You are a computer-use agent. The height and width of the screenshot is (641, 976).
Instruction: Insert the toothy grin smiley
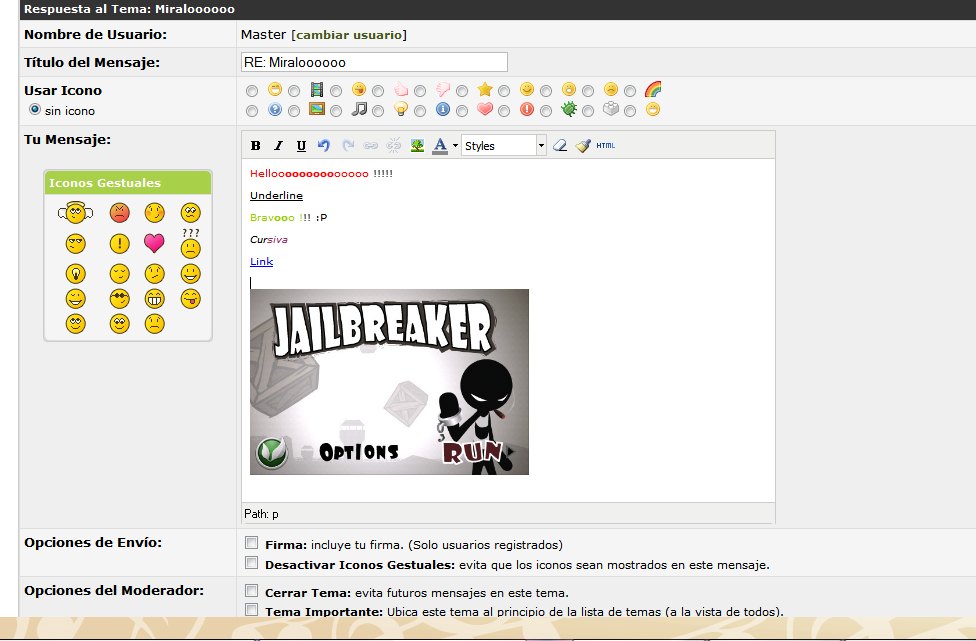click(x=154, y=299)
